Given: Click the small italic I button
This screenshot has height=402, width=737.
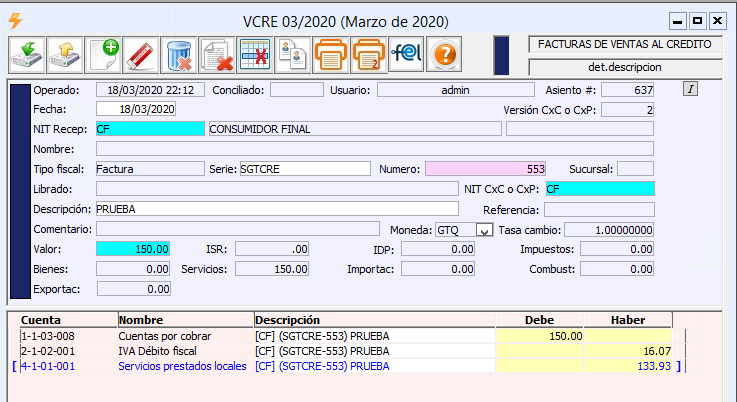Looking at the screenshot, I should [x=690, y=89].
